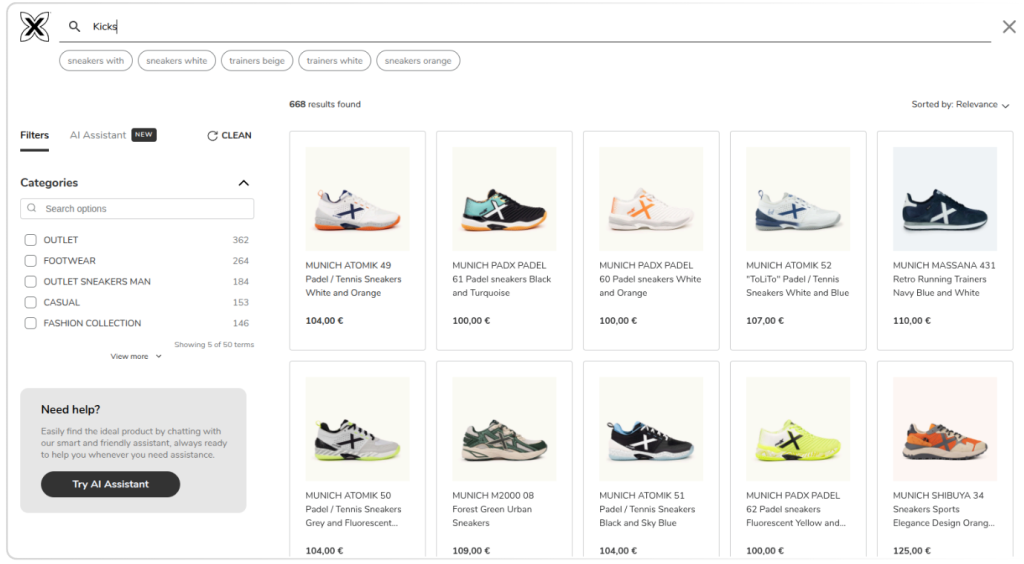Click the 109,00 € price
1024x564 pixels.
pyautogui.click(x=471, y=550)
